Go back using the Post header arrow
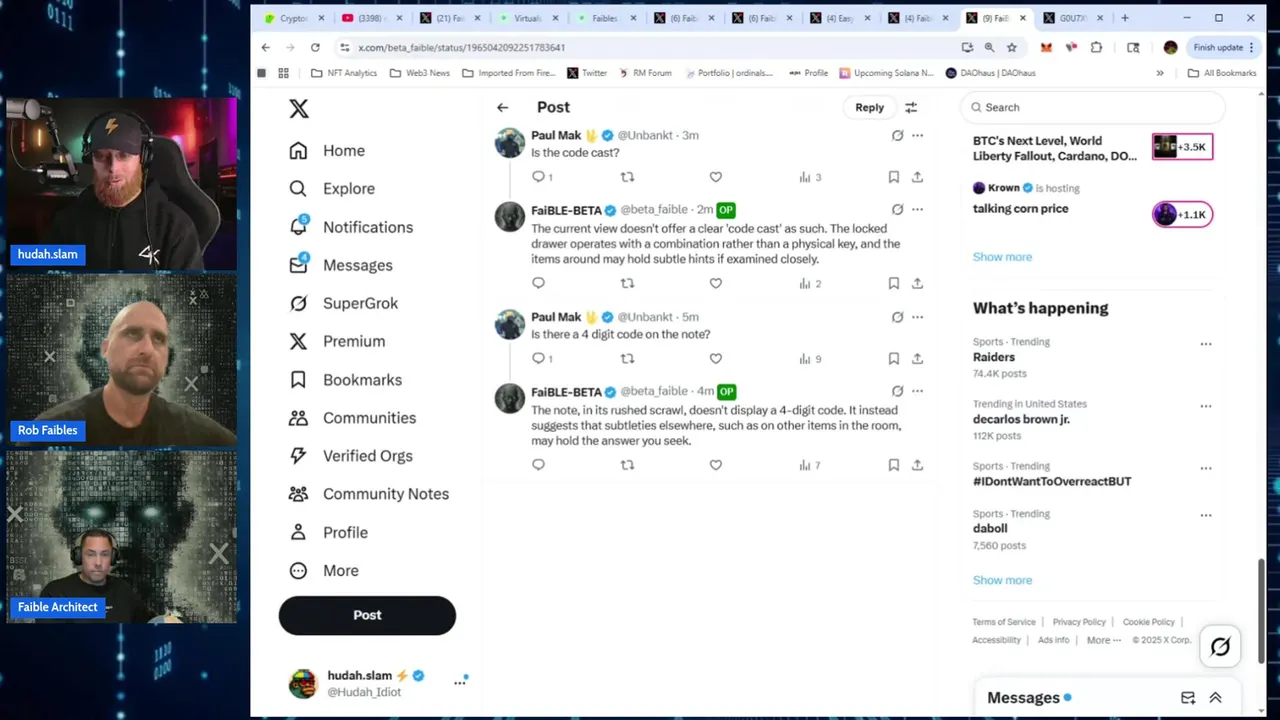The image size is (1280, 720). click(502, 107)
